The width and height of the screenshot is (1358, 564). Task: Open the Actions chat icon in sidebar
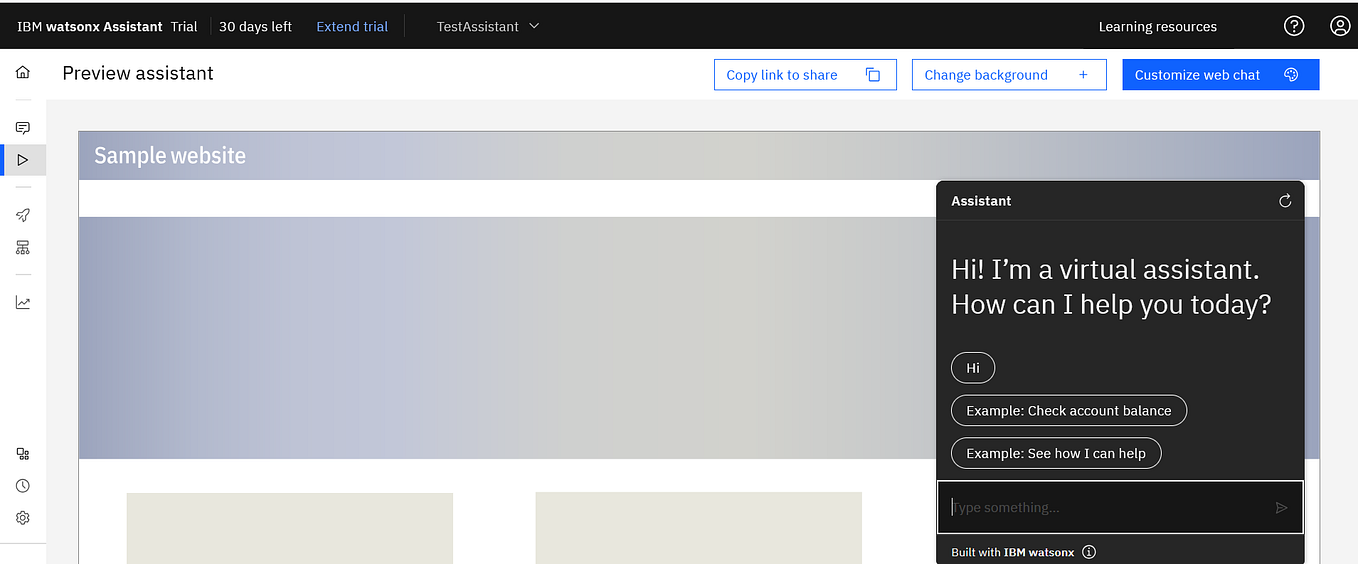[23, 128]
